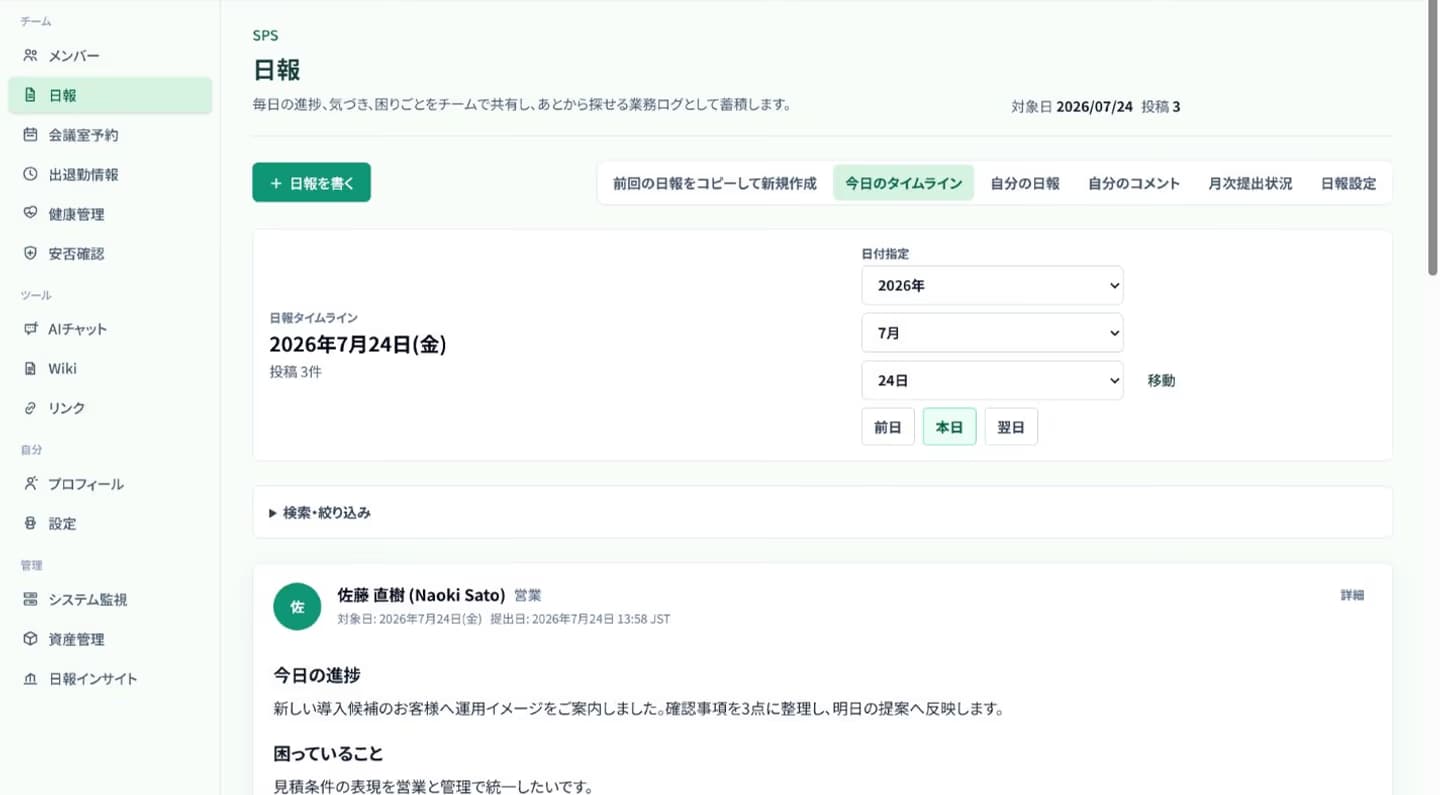Screen dimensions: 1440x795
Task: Click the 提出日 13:58 JST timestamp
Action: point(580,619)
